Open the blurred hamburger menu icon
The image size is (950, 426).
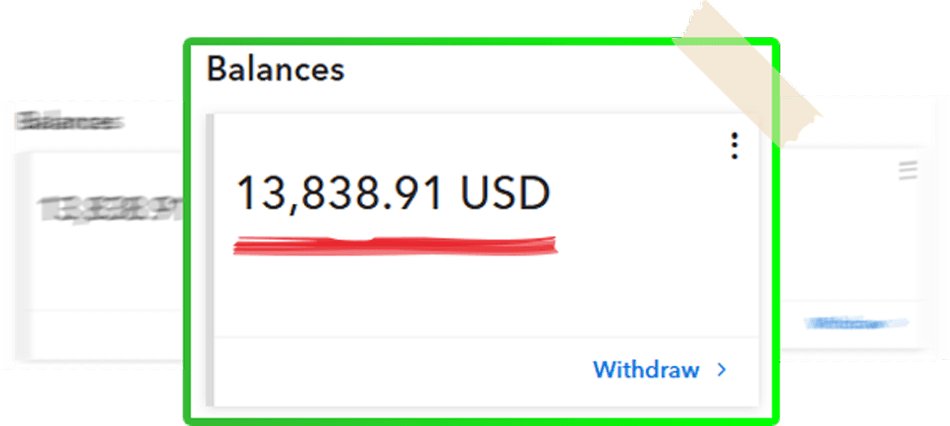(907, 170)
